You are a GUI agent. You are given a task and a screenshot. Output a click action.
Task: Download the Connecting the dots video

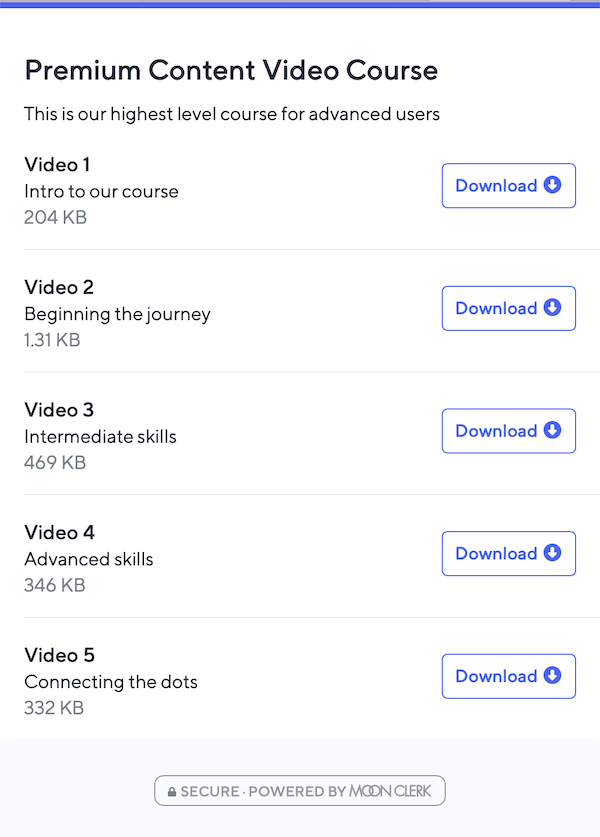pos(509,676)
